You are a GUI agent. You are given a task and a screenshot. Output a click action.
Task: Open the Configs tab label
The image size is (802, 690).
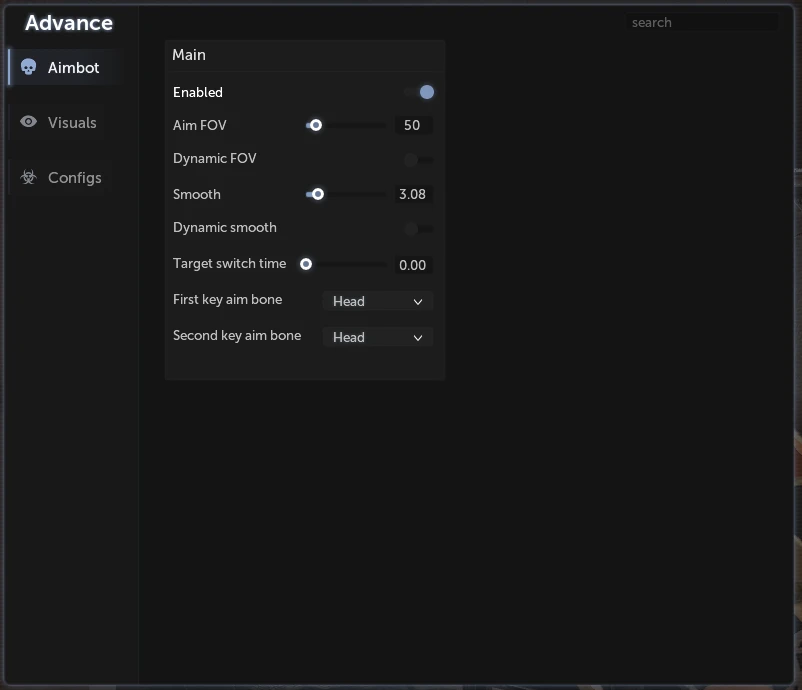pyautogui.click(x=75, y=178)
